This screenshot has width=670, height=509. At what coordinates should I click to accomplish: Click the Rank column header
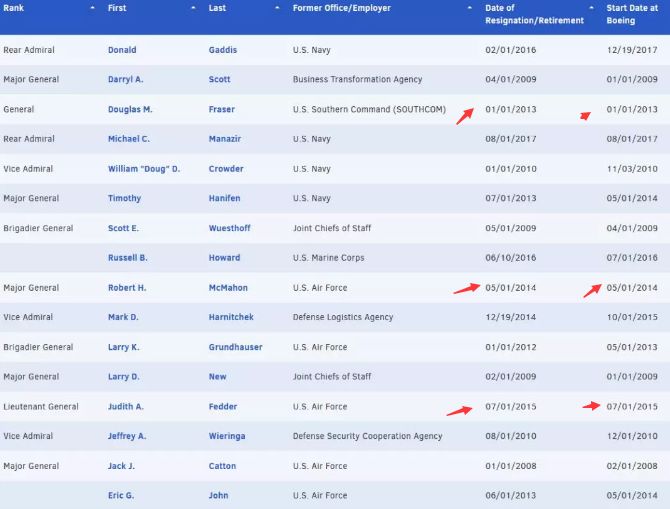[14, 8]
